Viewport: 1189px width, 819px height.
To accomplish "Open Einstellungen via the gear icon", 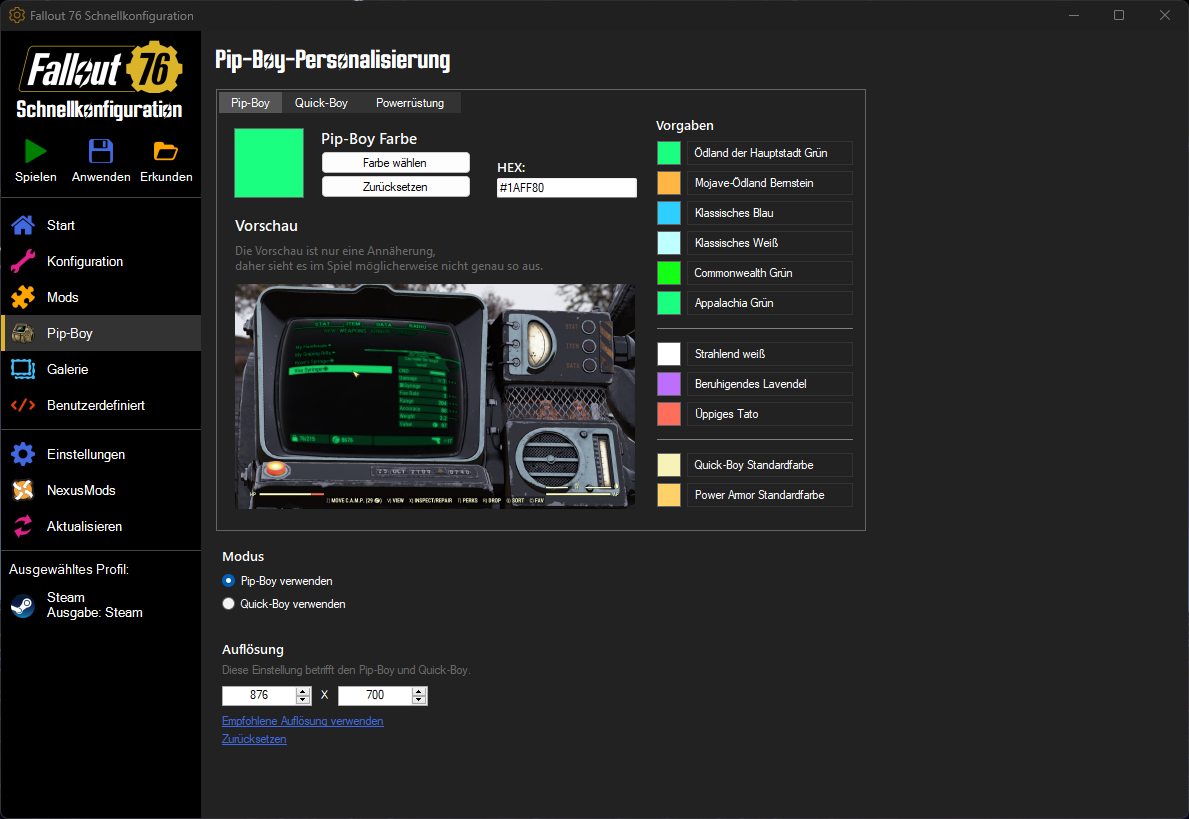I will click(x=23, y=454).
